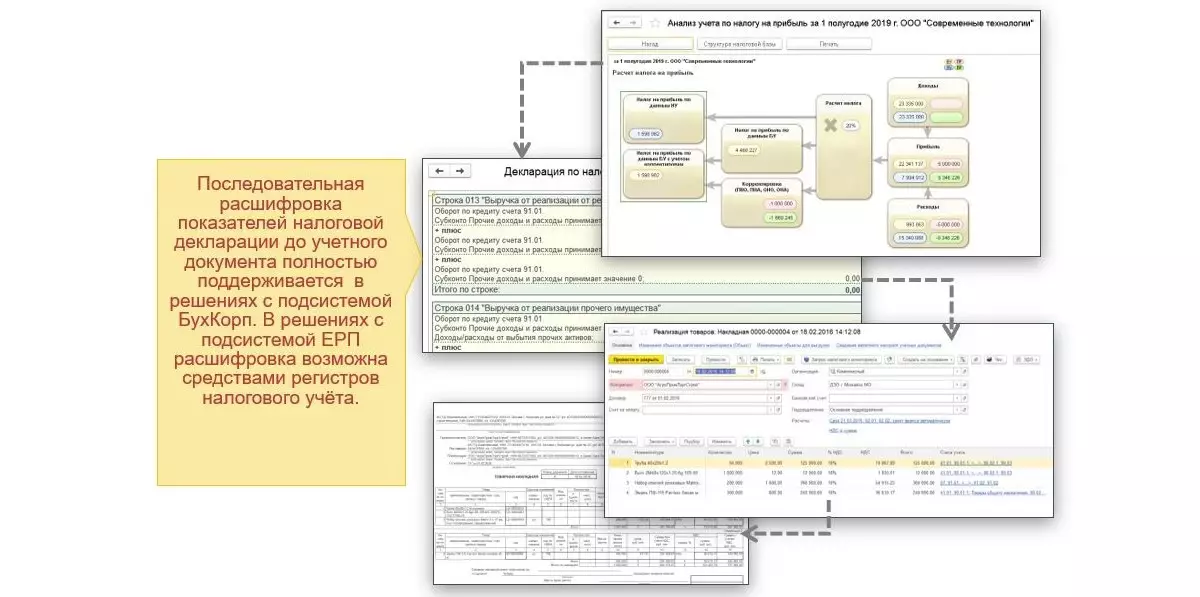This screenshot has width=1200, height=597.
Task: Select first goods row Труба 40х20х1,2
Action: click(x=830, y=463)
